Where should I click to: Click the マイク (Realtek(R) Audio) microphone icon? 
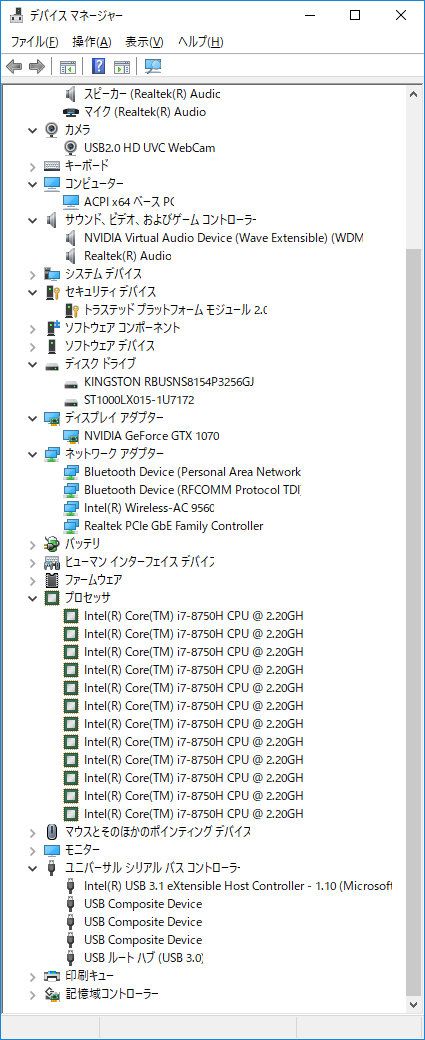click(71, 111)
